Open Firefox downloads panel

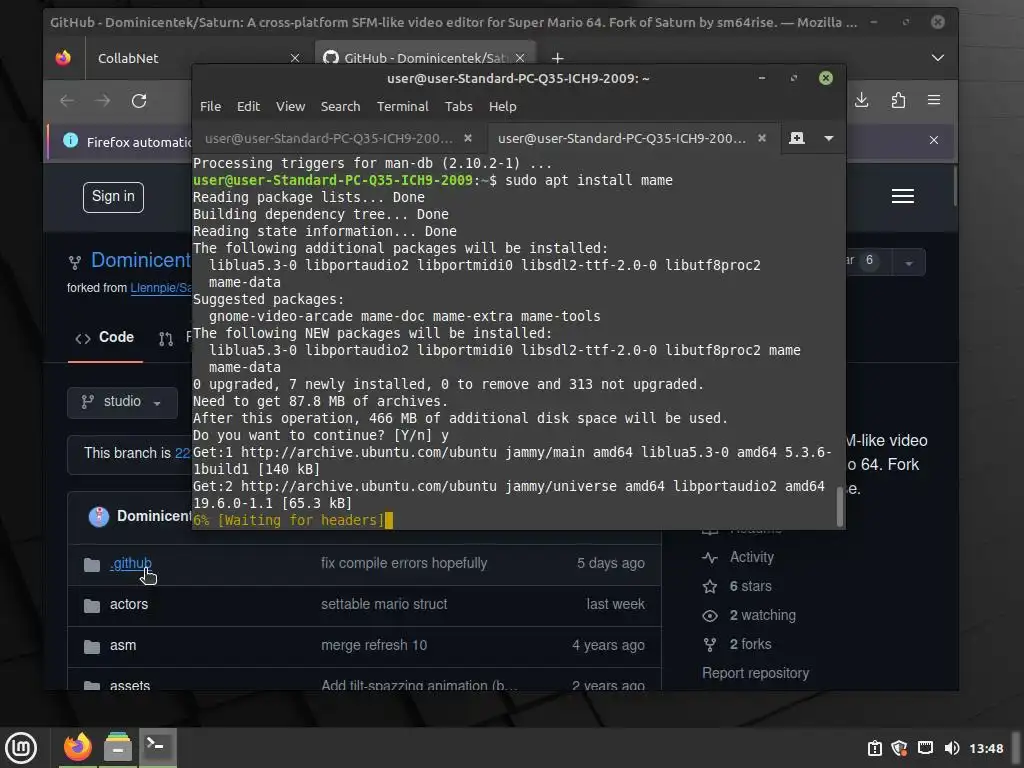(862, 100)
